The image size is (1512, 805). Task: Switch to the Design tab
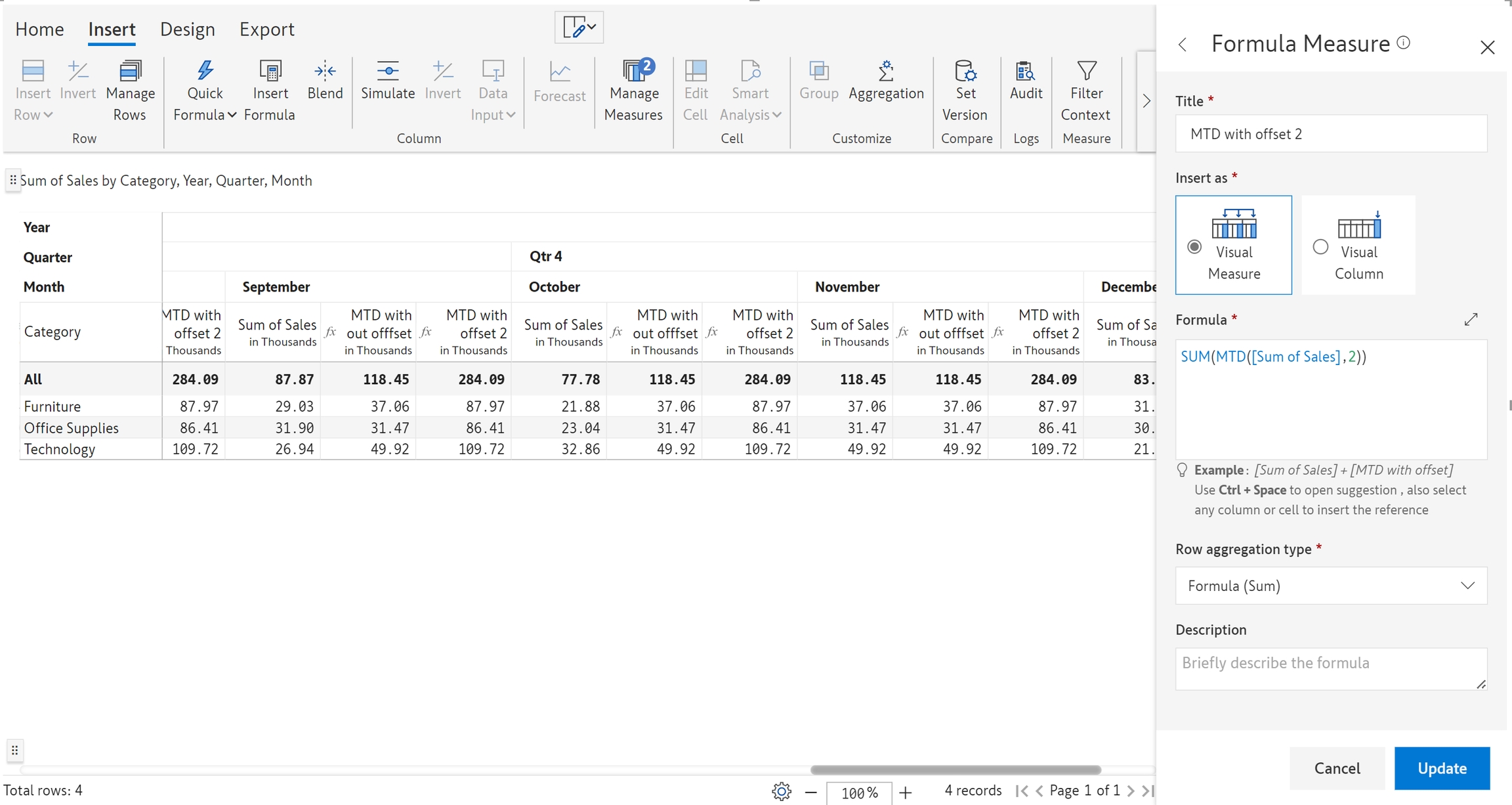(187, 30)
